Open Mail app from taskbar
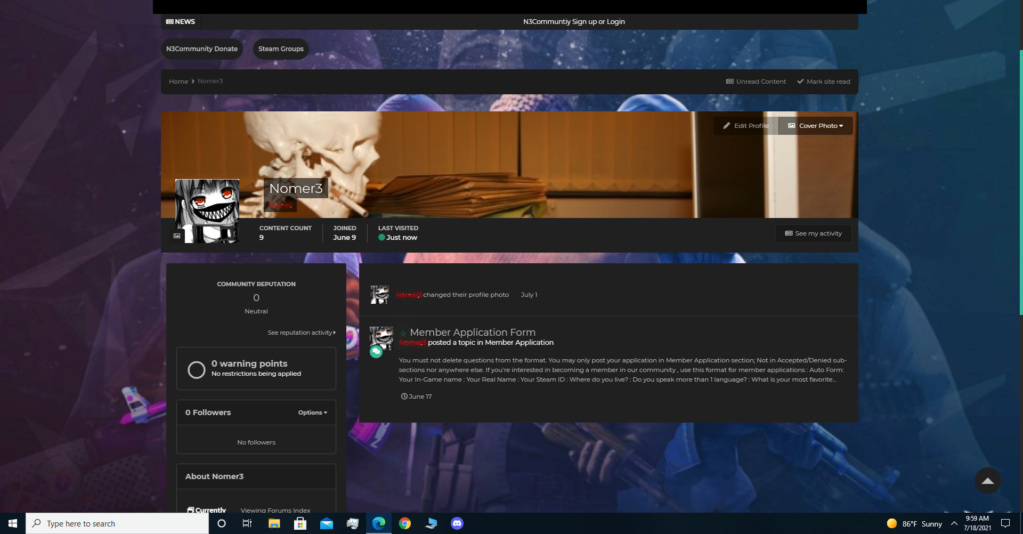 326,523
